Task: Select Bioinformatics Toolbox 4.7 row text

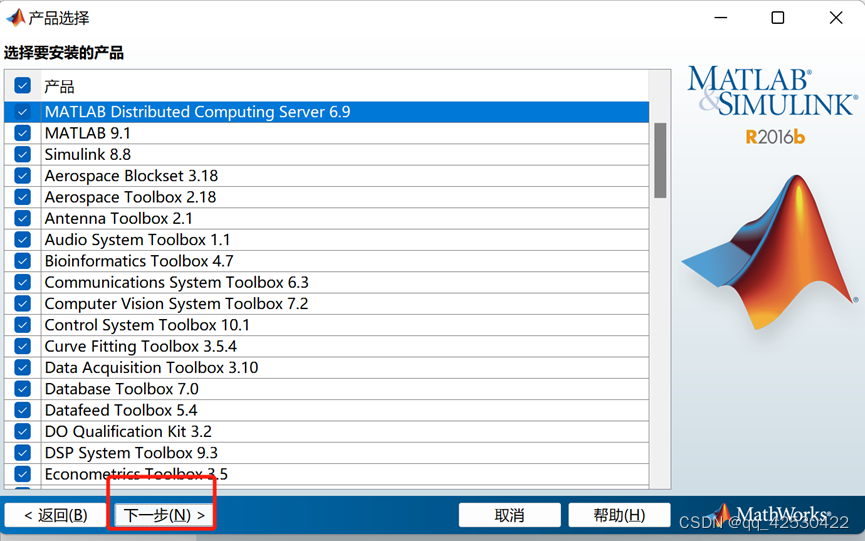Action: (139, 261)
